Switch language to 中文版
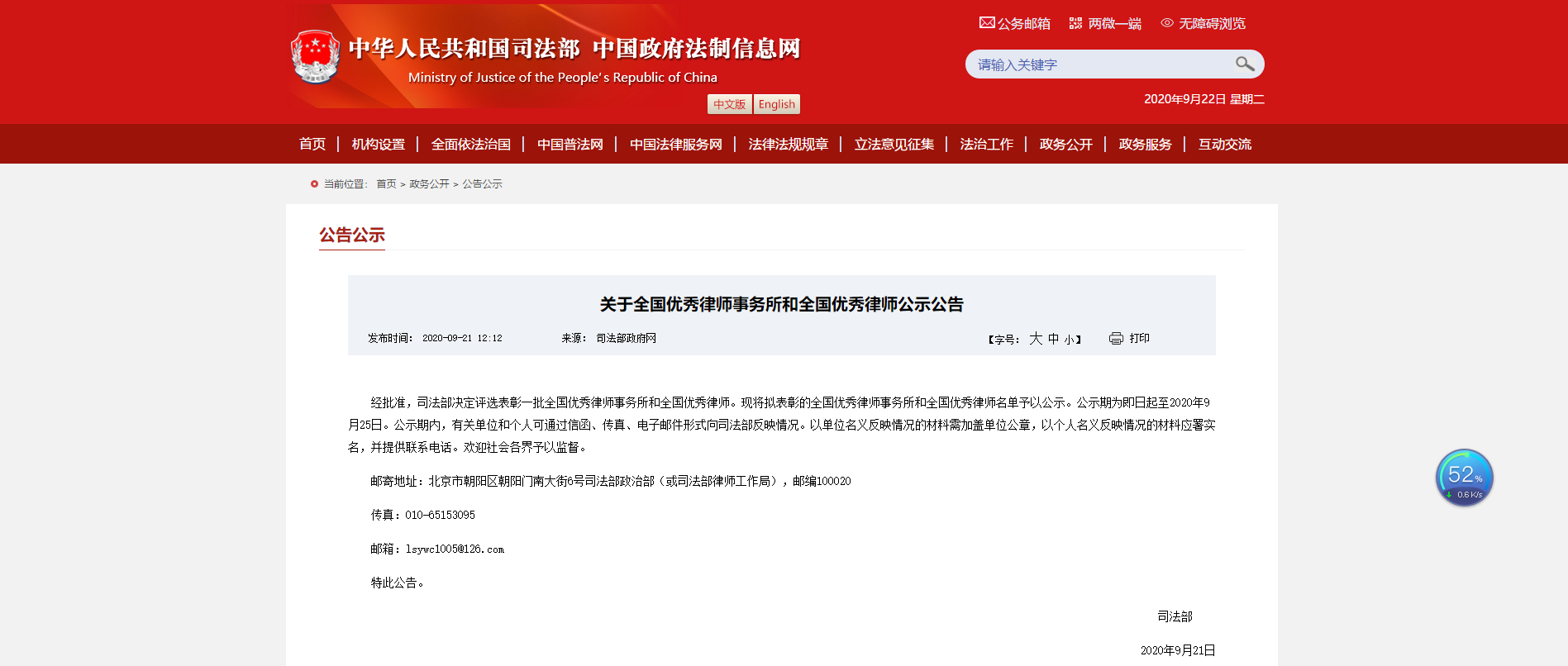Viewport: 1568px width, 666px height. [x=729, y=104]
